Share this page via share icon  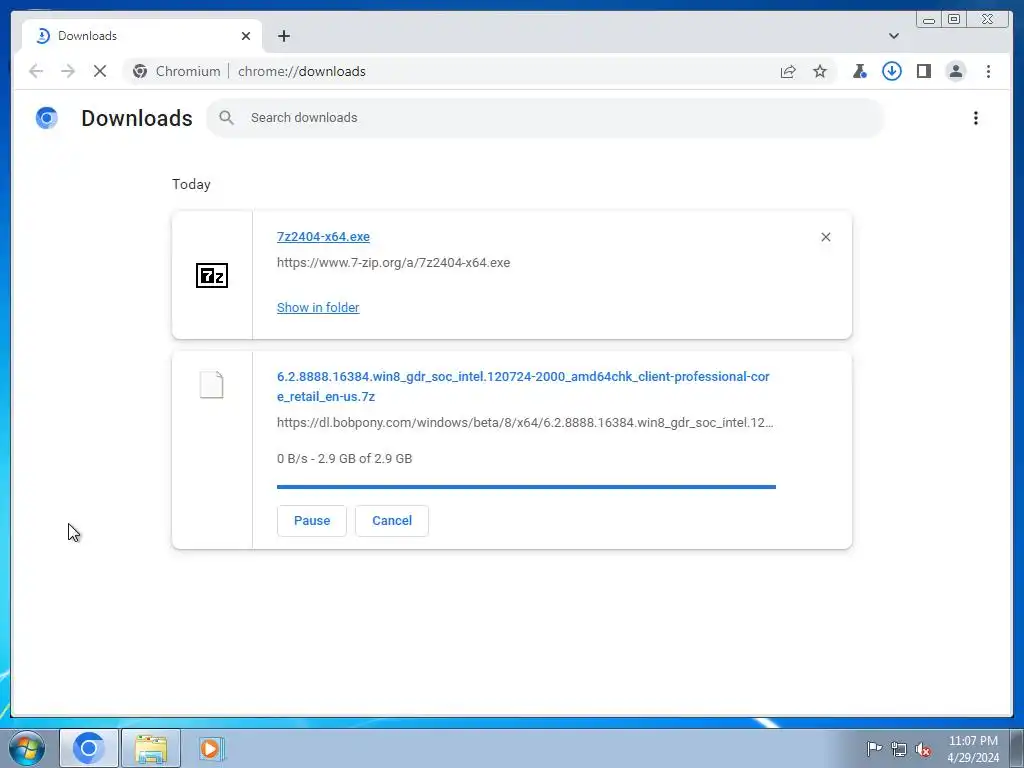tap(788, 71)
